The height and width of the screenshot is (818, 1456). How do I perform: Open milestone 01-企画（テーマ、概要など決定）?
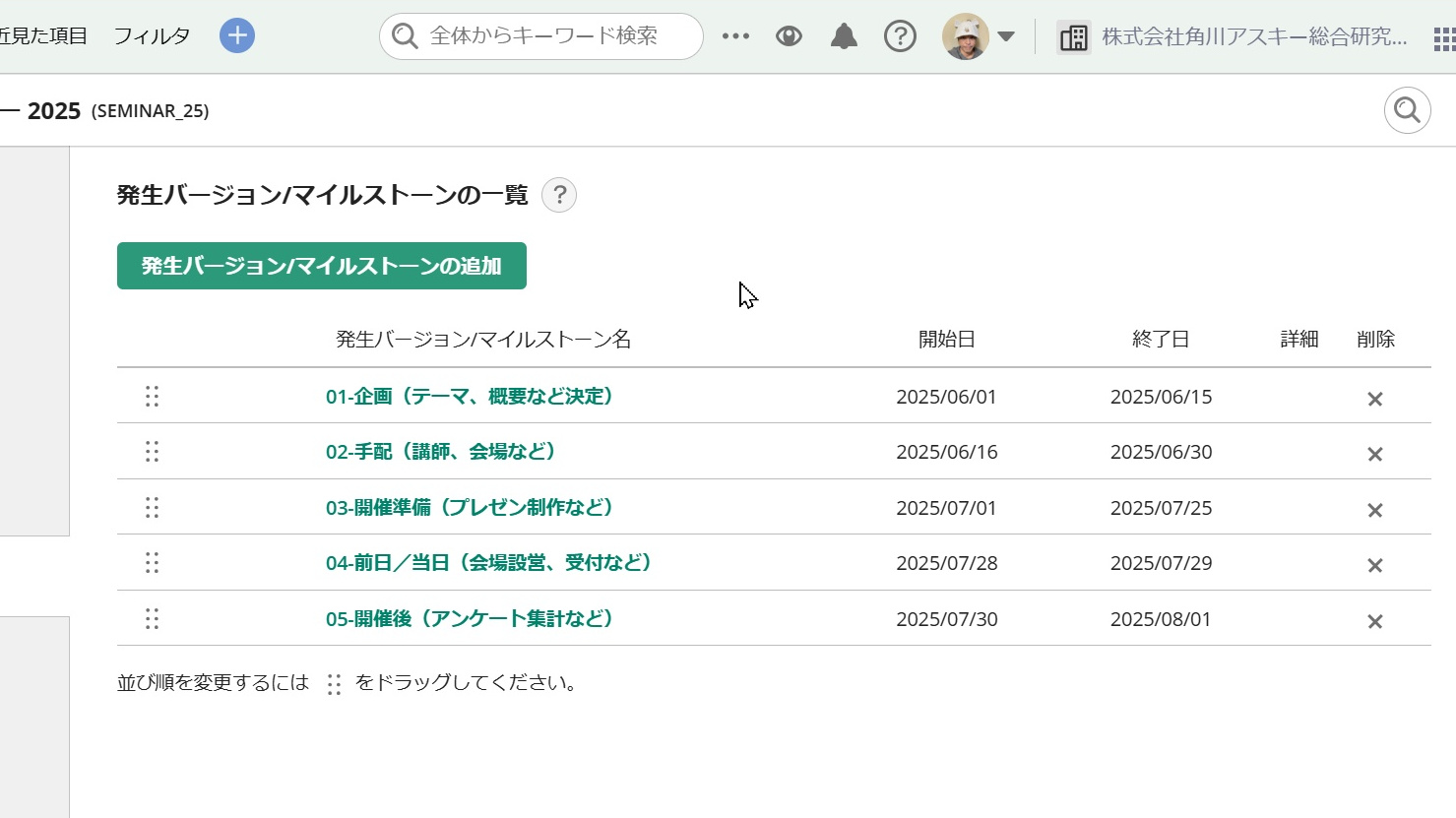click(471, 396)
